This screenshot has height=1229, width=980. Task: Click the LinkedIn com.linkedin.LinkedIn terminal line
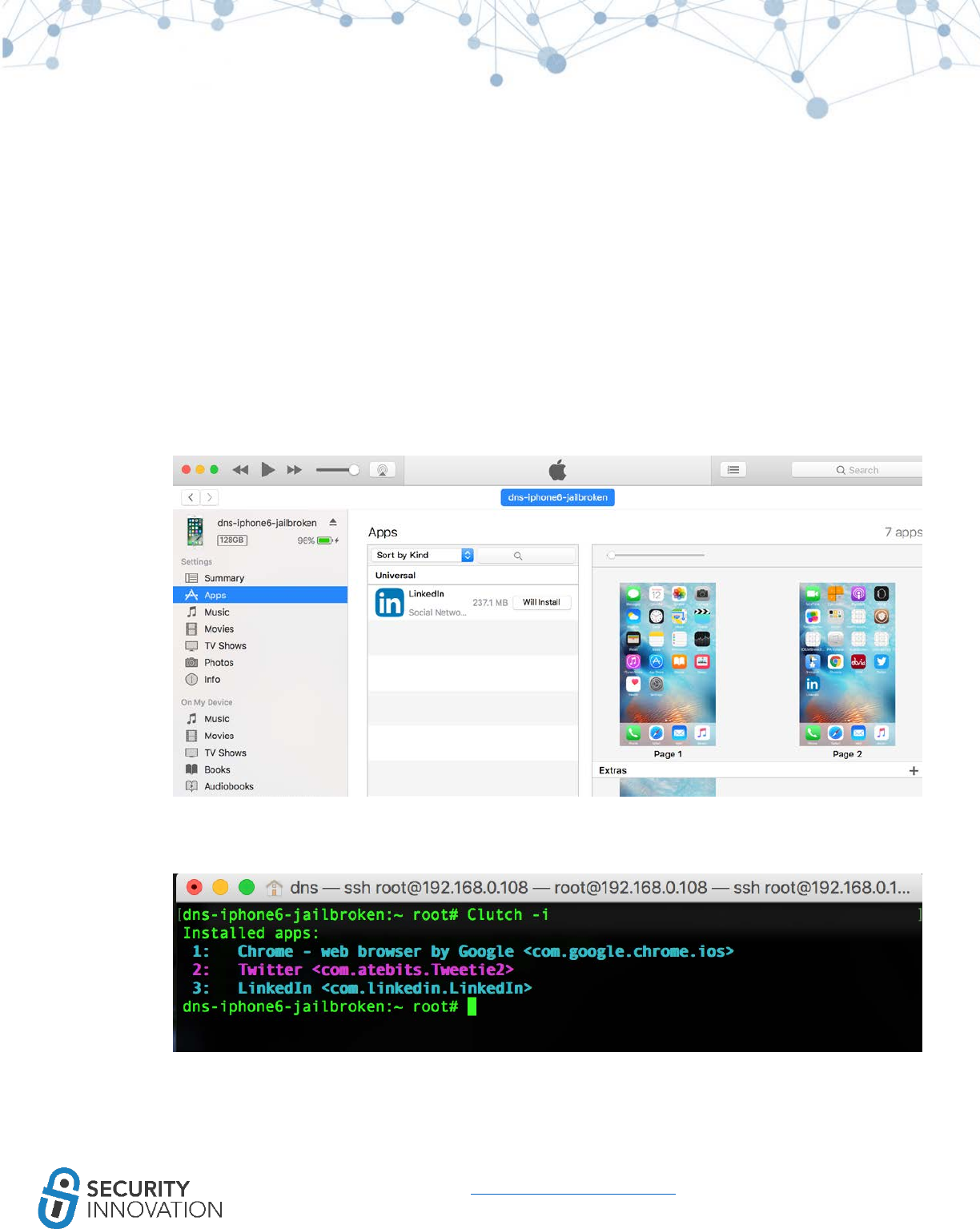coord(362,988)
